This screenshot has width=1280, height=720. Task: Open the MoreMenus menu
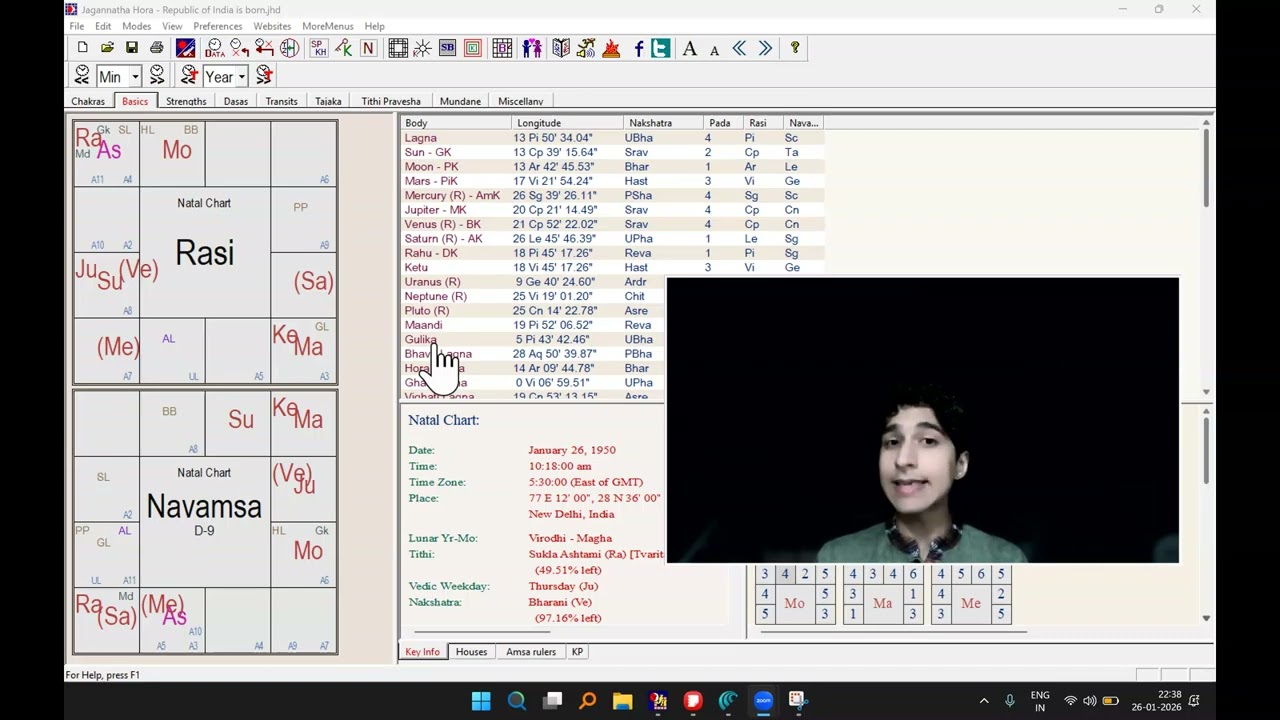[x=328, y=26]
